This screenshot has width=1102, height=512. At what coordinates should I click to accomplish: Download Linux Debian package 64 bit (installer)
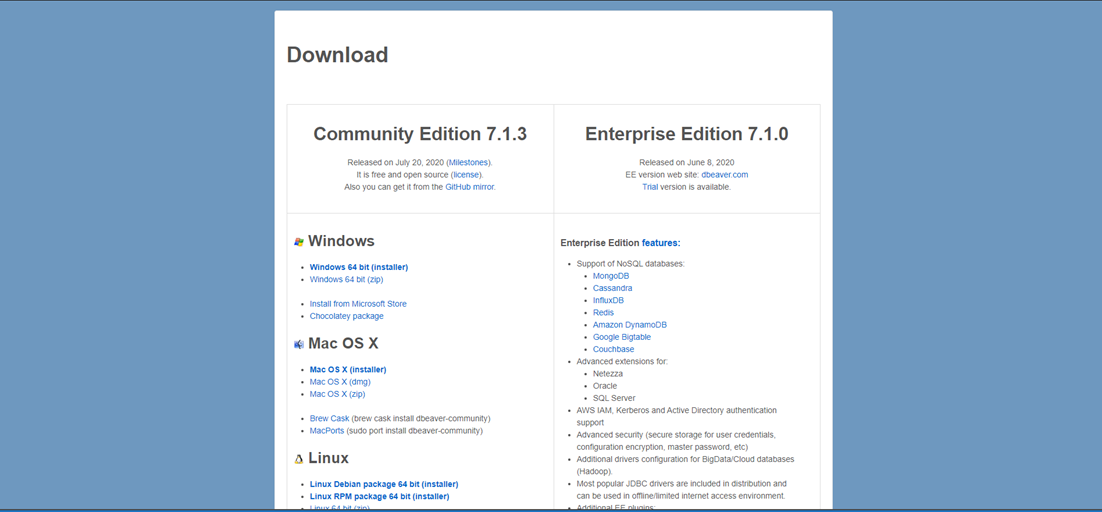(384, 484)
